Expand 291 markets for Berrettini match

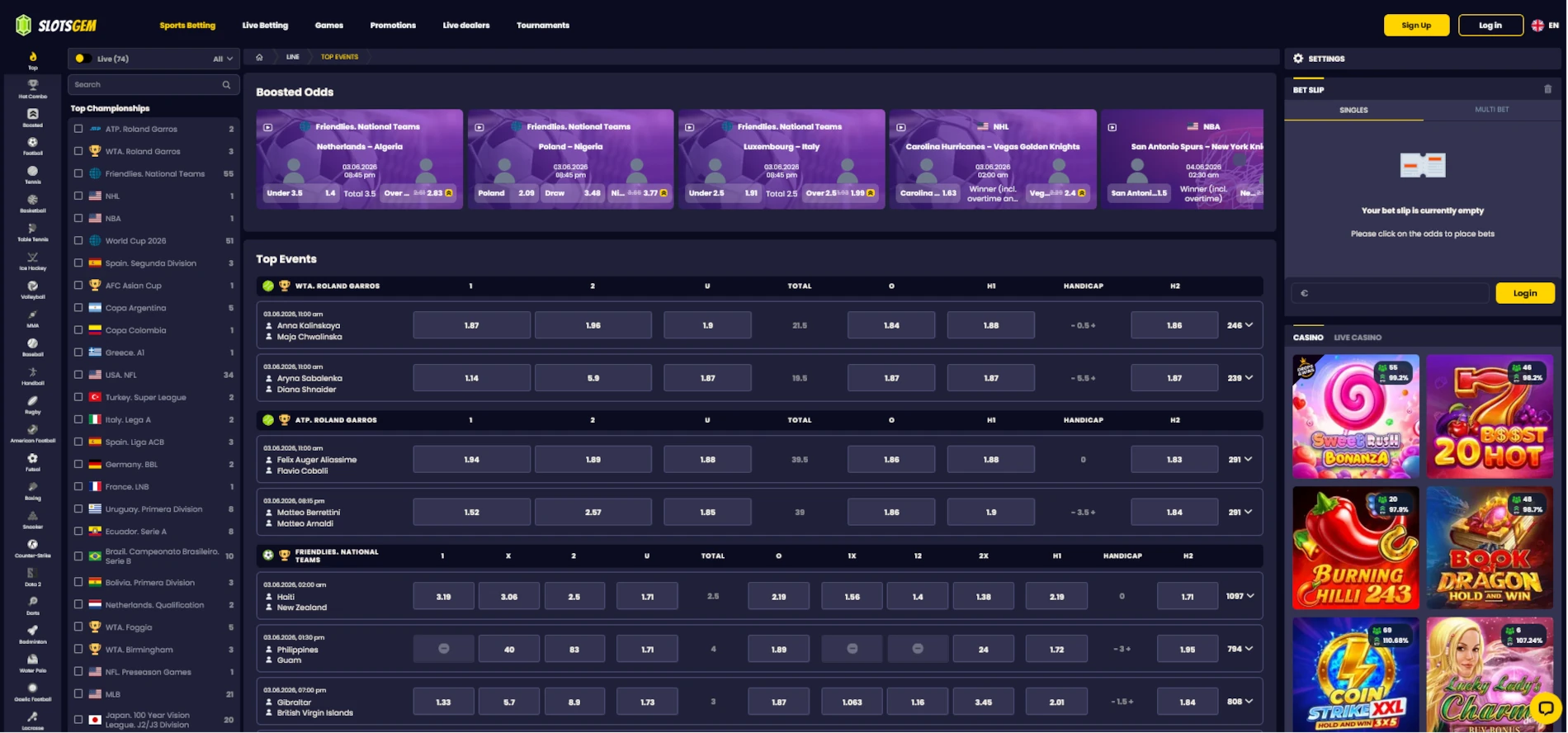coord(1240,513)
